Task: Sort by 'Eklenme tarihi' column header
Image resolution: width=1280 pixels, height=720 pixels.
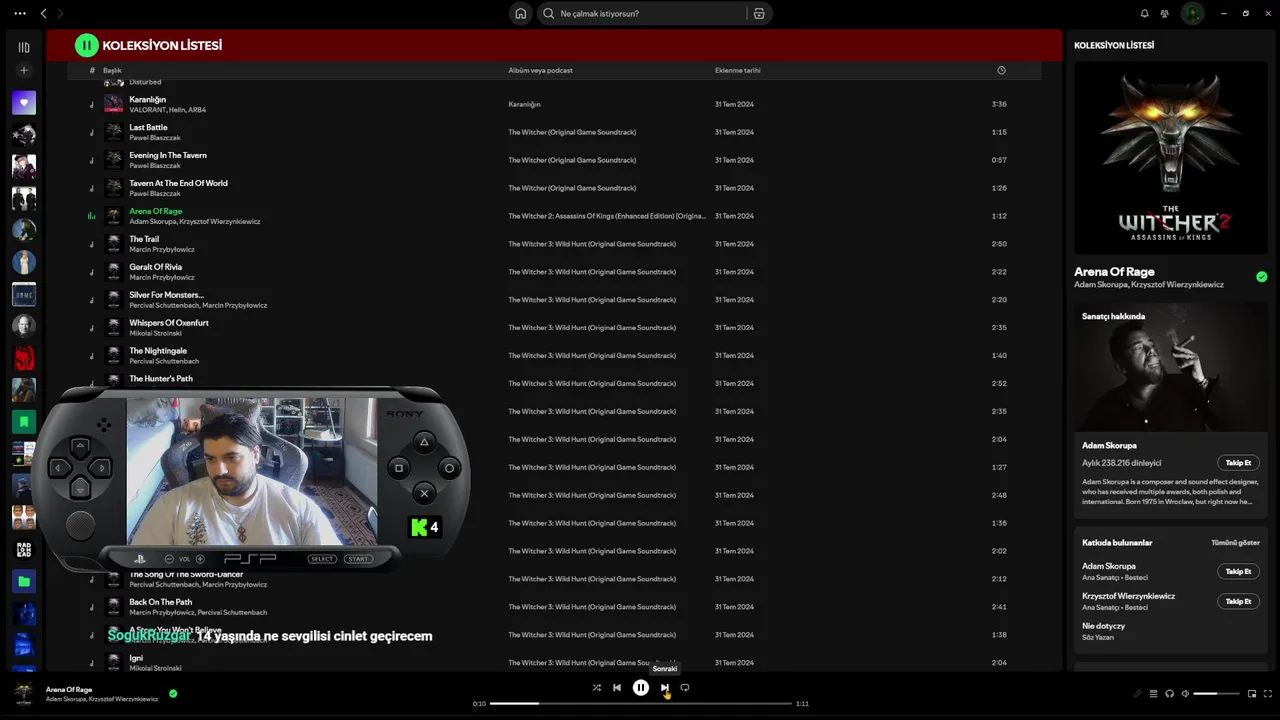Action: coord(737,71)
